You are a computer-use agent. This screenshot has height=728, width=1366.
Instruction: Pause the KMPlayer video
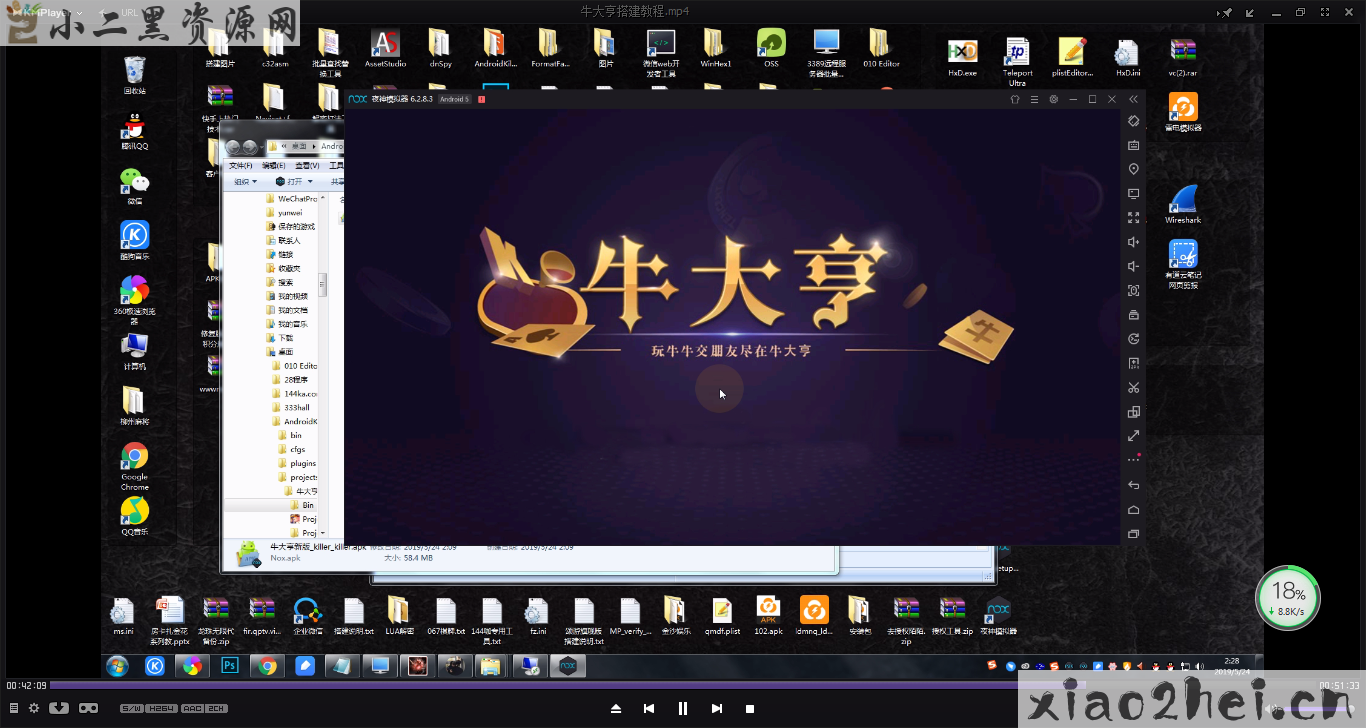[x=683, y=708]
